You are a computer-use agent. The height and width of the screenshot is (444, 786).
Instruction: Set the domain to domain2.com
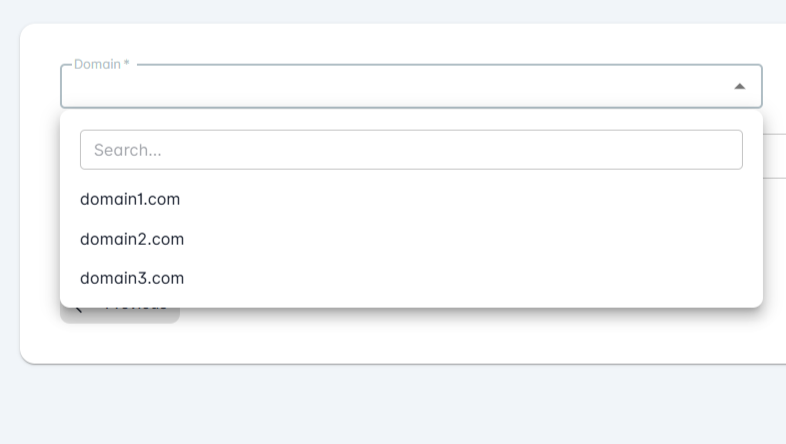tap(132, 239)
